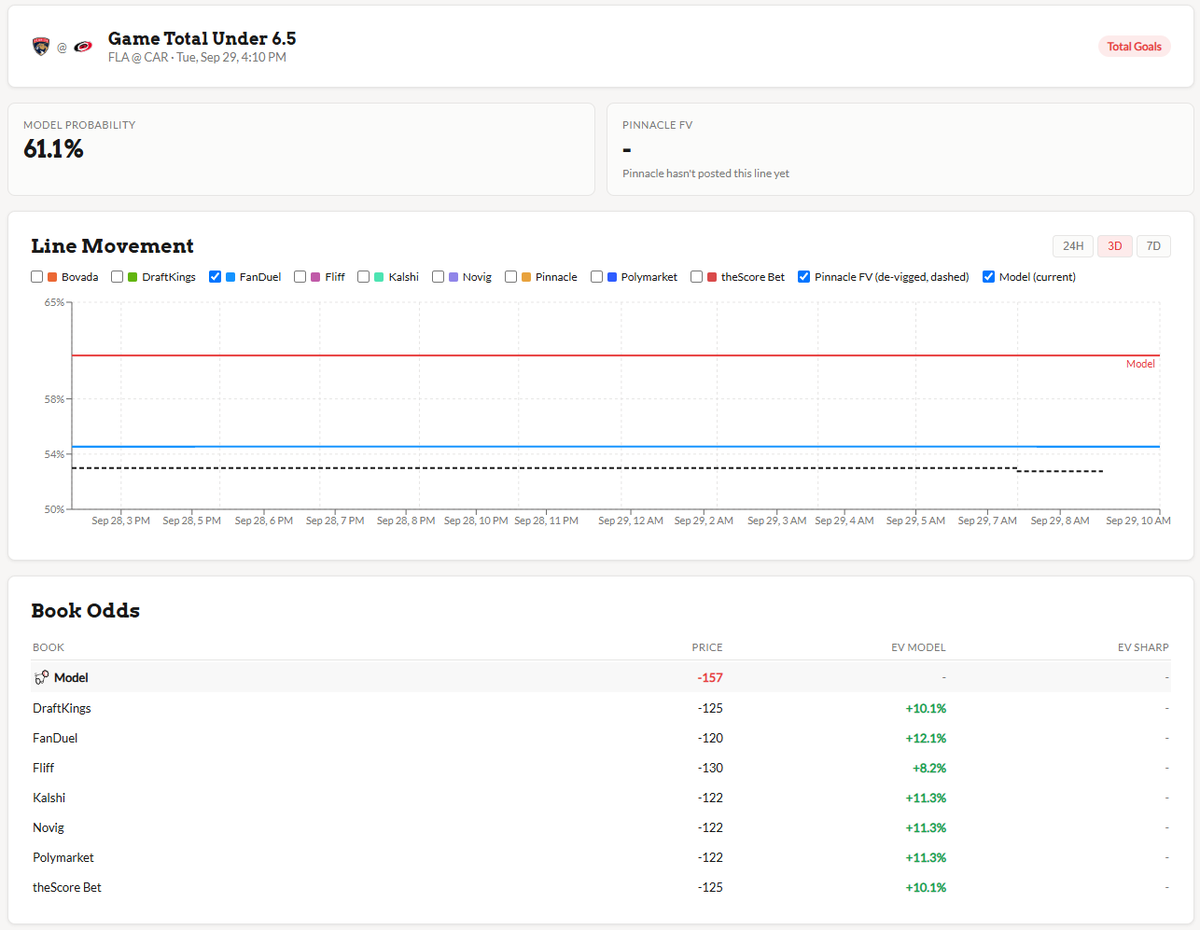Click theScore Bet row in Book Odds
The image size is (1200, 930).
click(600, 888)
